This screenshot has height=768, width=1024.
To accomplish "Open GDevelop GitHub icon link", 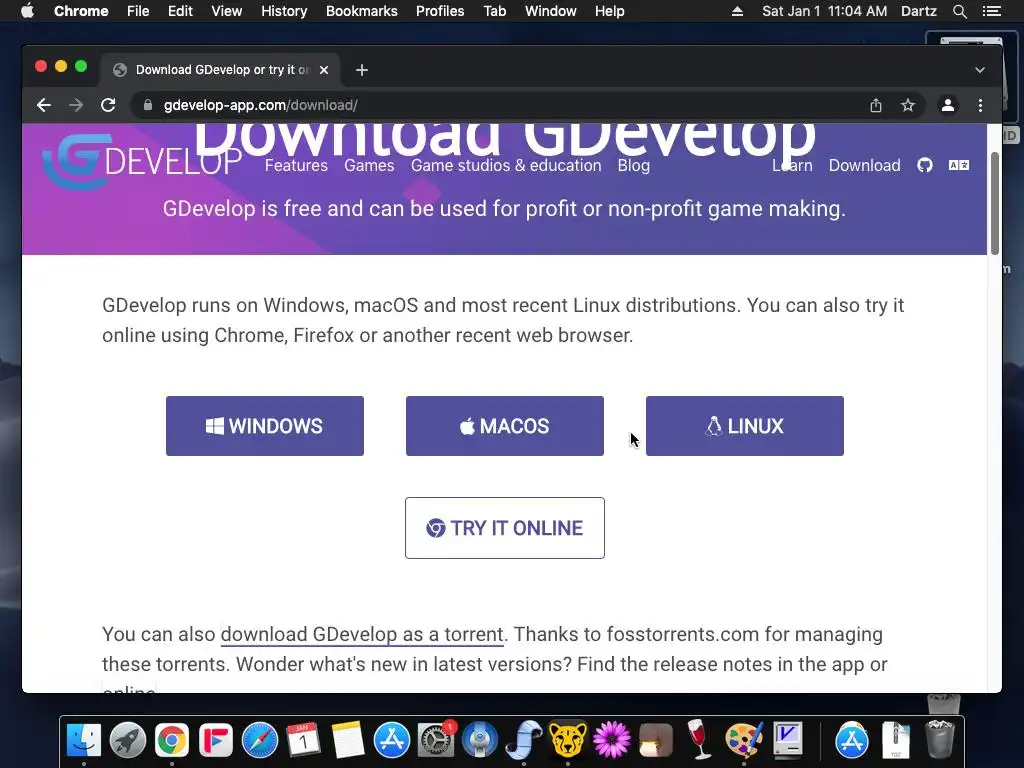I will pos(925,165).
